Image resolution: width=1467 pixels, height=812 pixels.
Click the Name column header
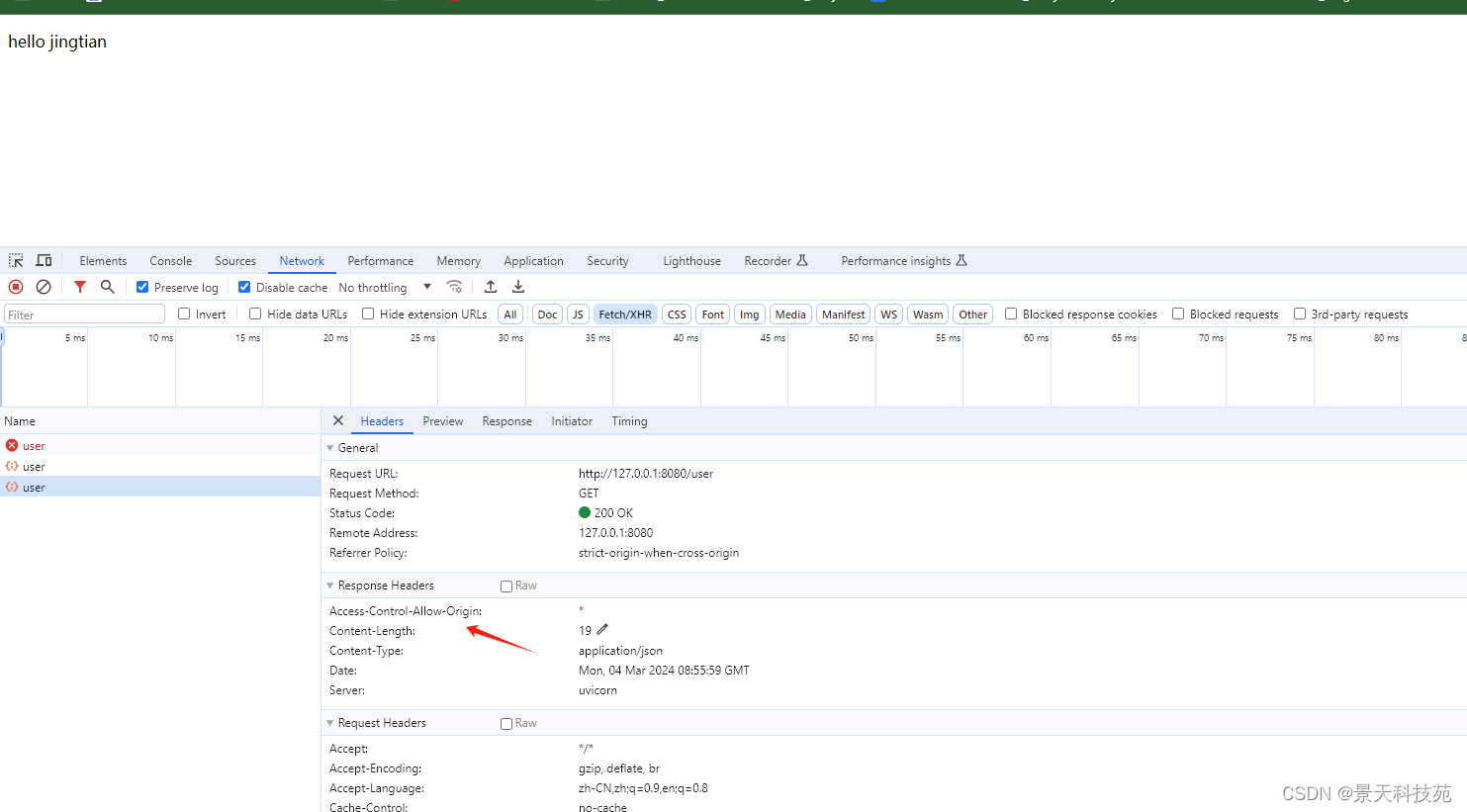pos(159,421)
